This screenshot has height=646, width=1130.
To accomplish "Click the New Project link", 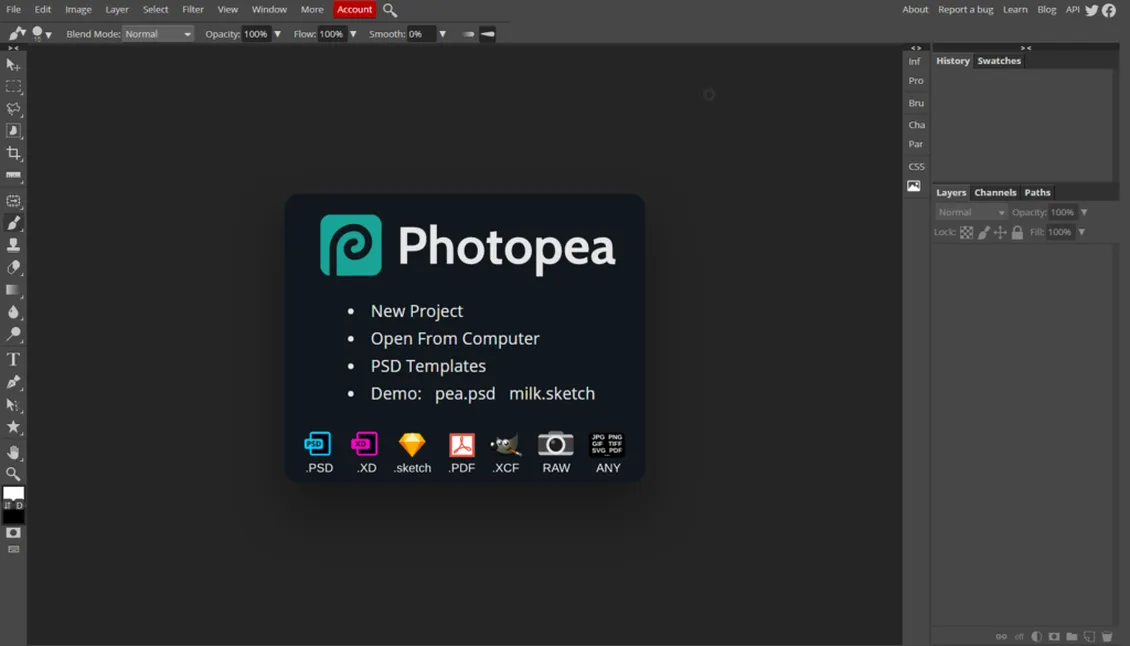I will click(x=417, y=311).
